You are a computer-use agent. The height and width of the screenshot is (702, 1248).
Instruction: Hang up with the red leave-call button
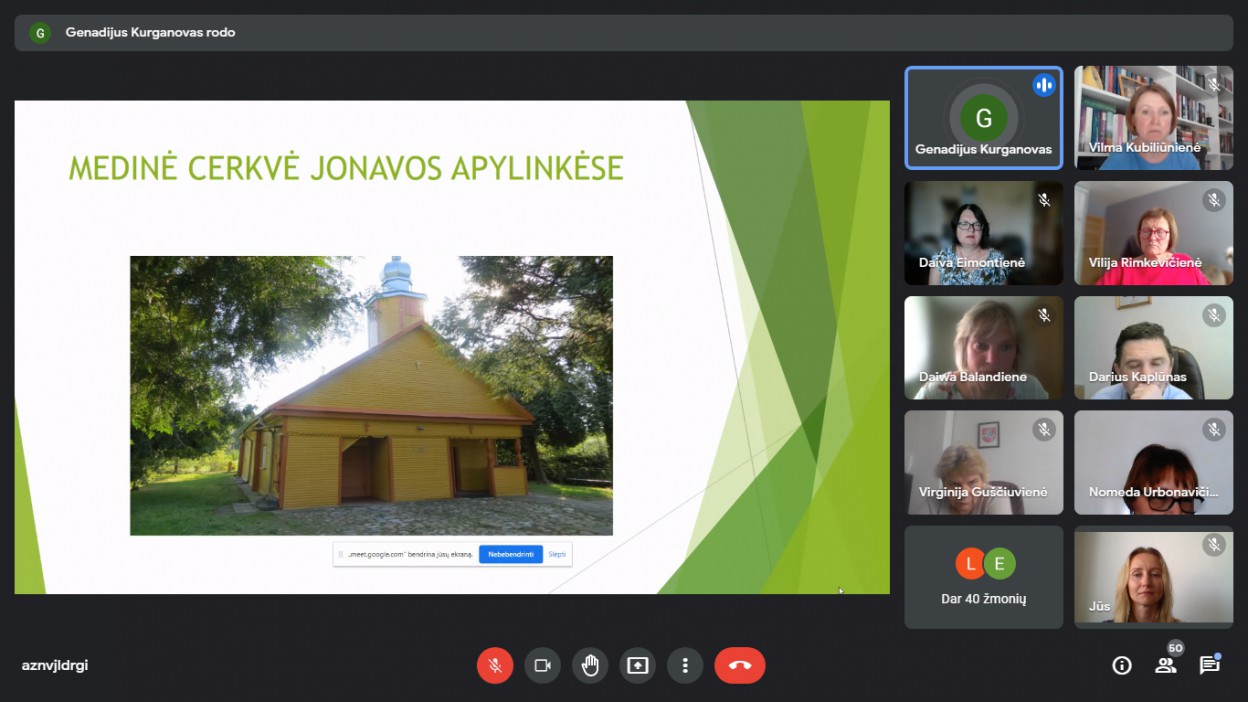point(739,665)
